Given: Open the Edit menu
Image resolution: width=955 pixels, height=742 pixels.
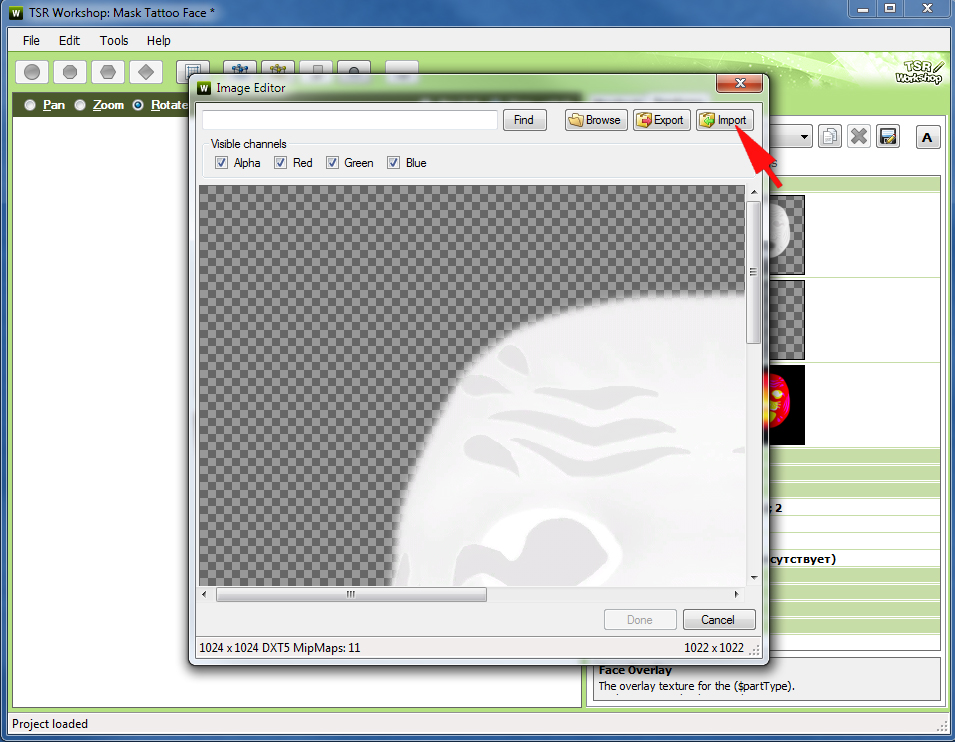Looking at the screenshot, I should click(x=69, y=41).
